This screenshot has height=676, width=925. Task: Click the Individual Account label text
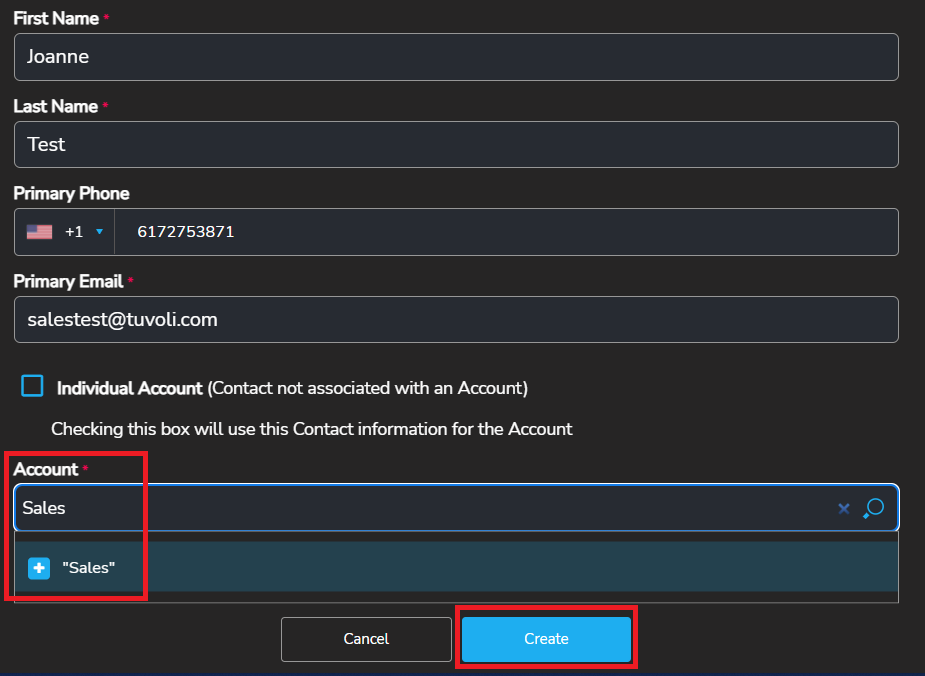coord(130,388)
